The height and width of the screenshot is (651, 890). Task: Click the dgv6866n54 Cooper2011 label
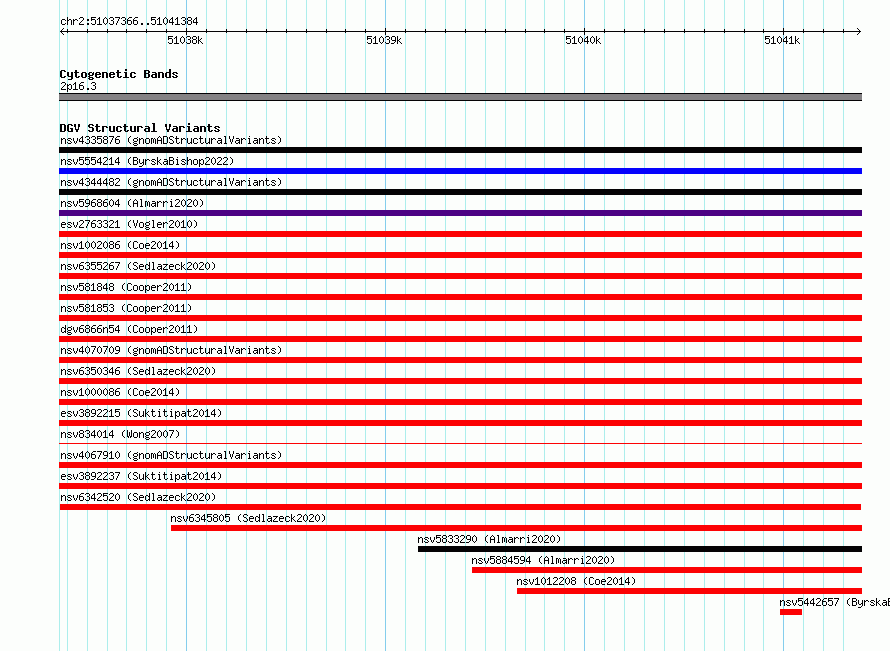129,329
